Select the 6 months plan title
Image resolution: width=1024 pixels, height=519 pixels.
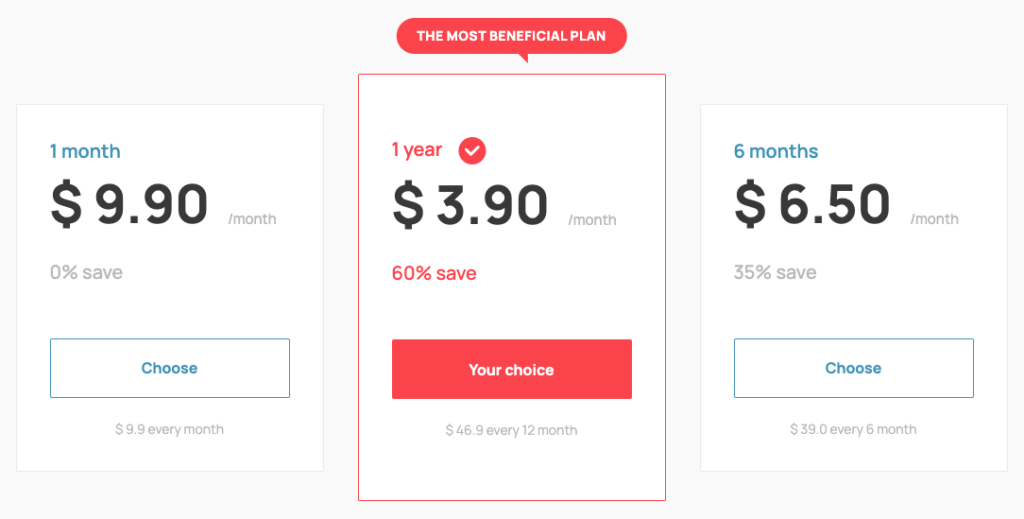[x=776, y=152]
